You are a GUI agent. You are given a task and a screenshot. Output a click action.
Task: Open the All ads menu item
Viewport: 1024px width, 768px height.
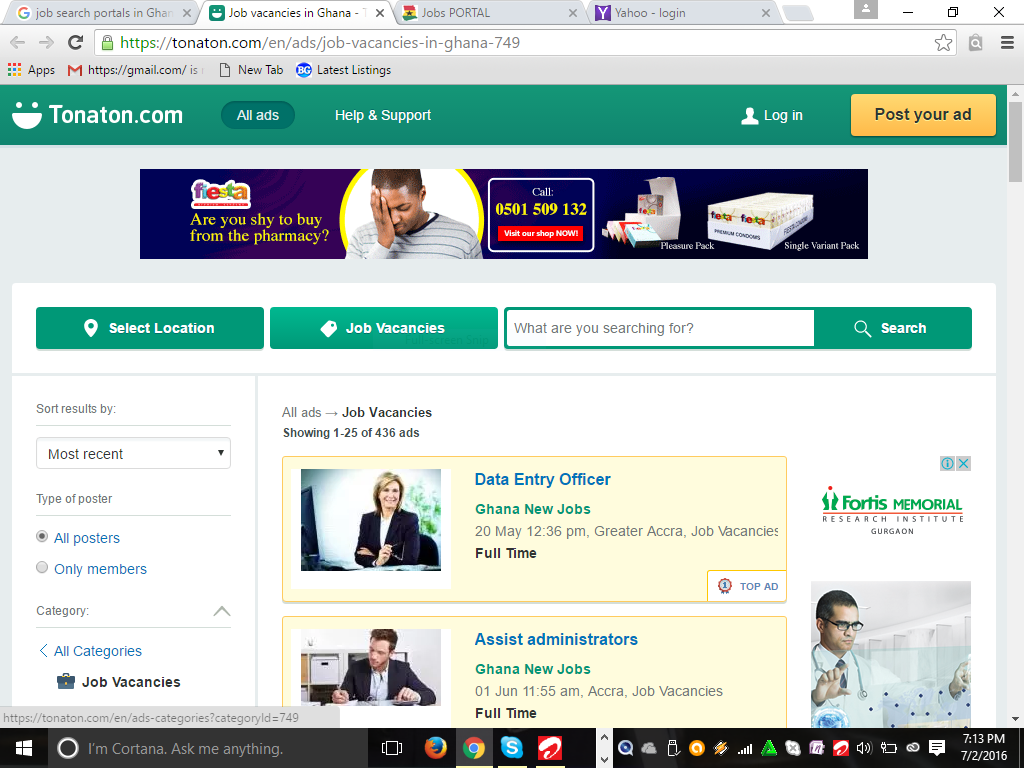click(257, 116)
